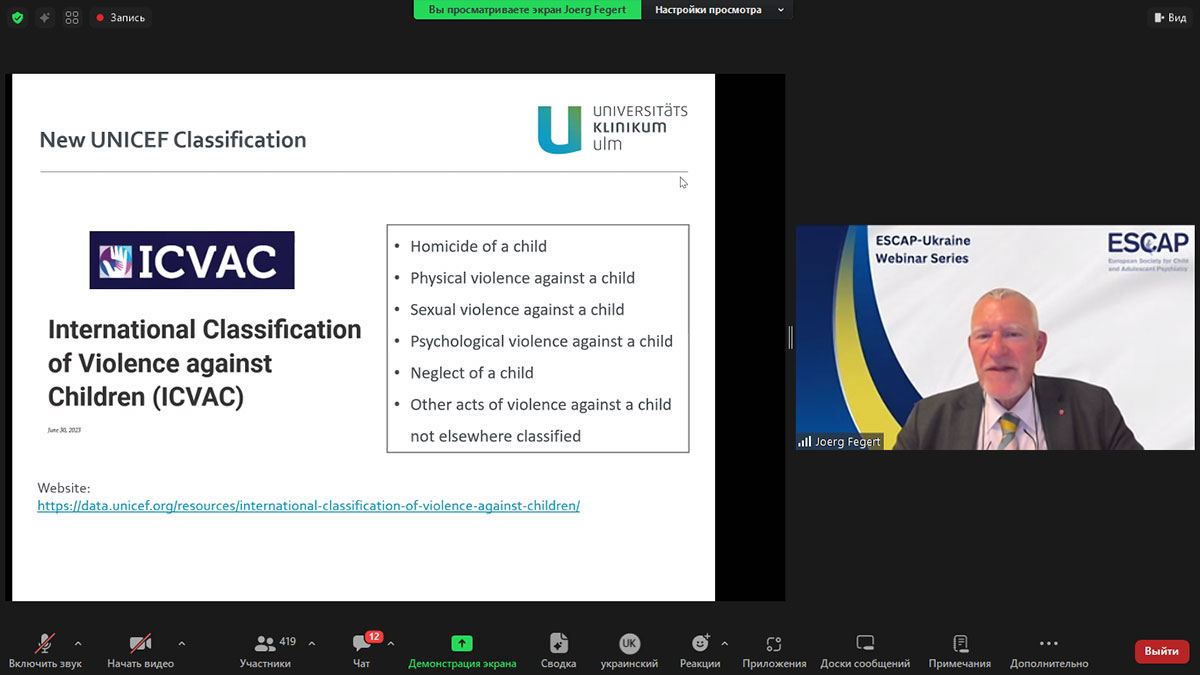Screen dimensions: 1200x675
Task: Expand audio options arrow beside microphone
Action: [x=78, y=643]
